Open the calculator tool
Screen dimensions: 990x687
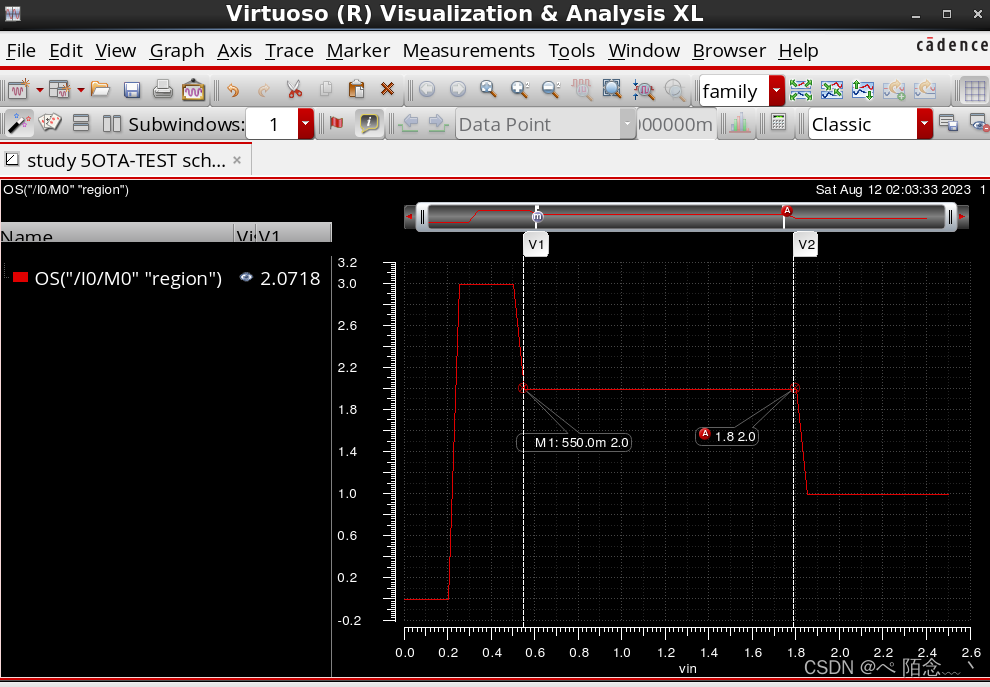pos(778,122)
